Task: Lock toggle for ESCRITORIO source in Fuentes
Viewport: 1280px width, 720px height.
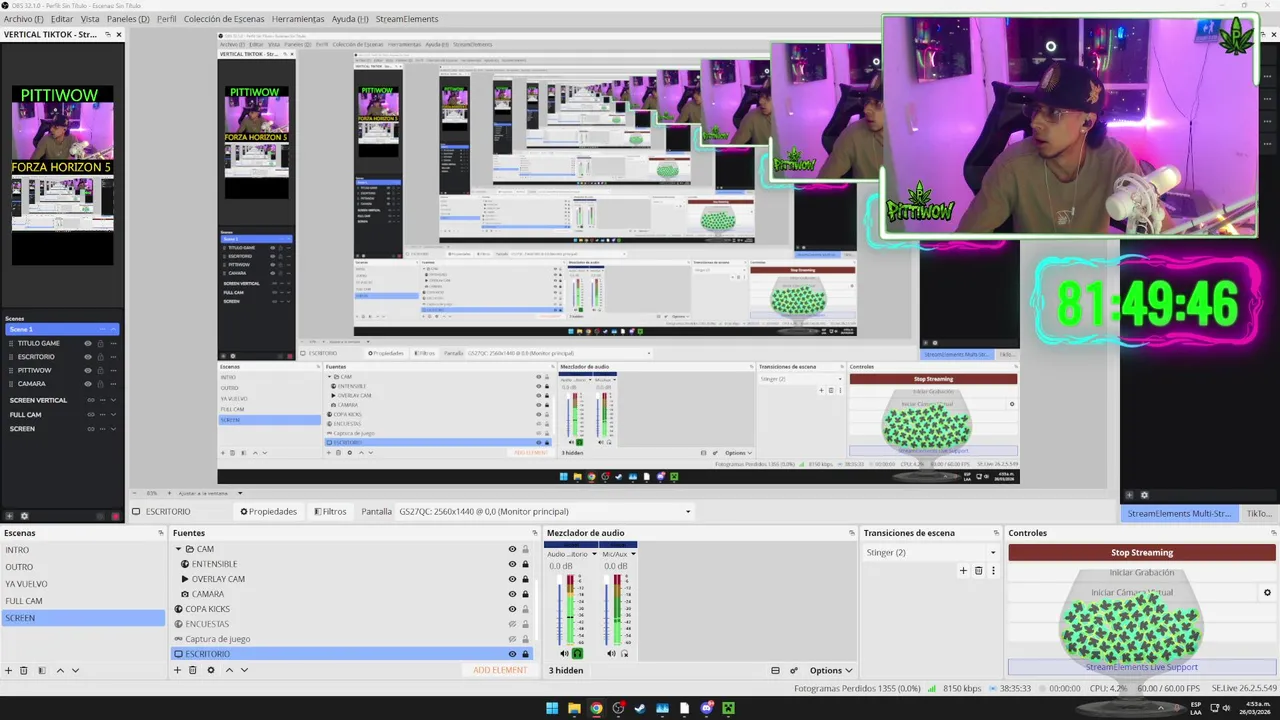Action: (x=525, y=654)
